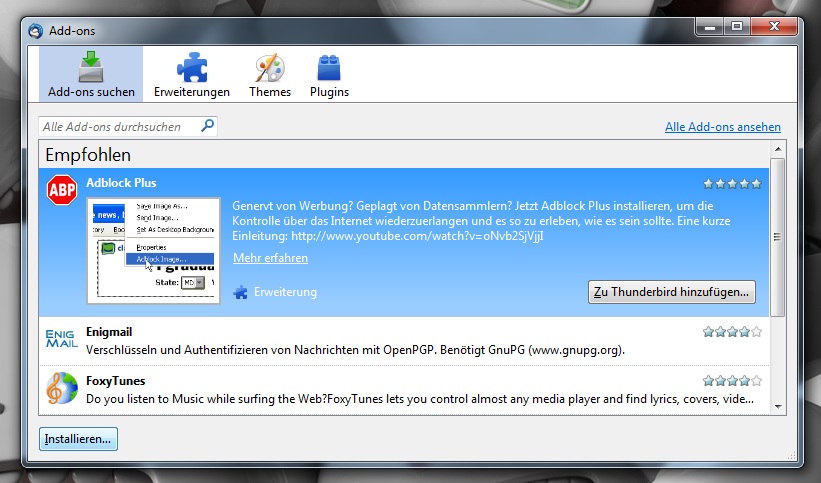Open the Adblock Plus preview screenshot
The height and width of the screenshot is (483, 821).
(x=153, y=250)
